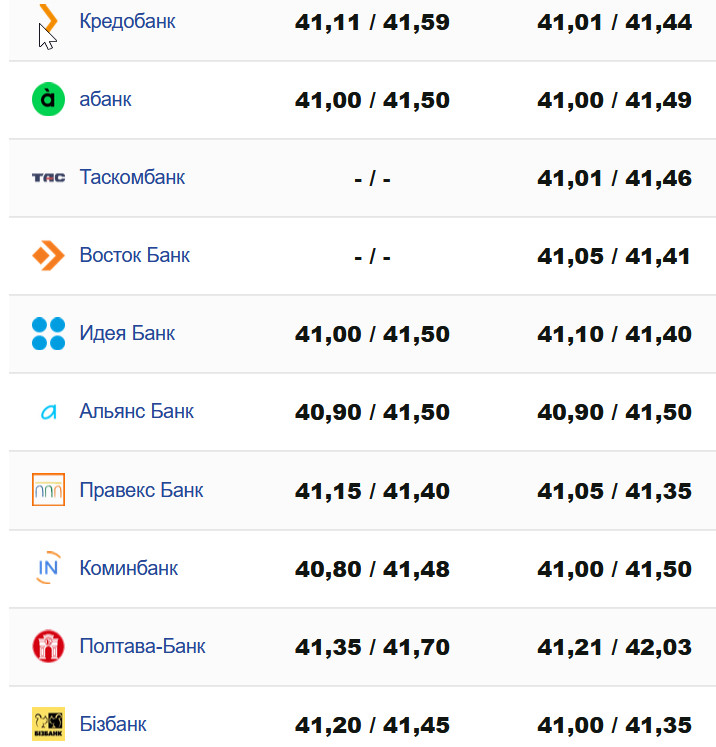Click Коминбанк rate 40,80 / 41,48
716x747 pixels.
[x=372, y=570]
